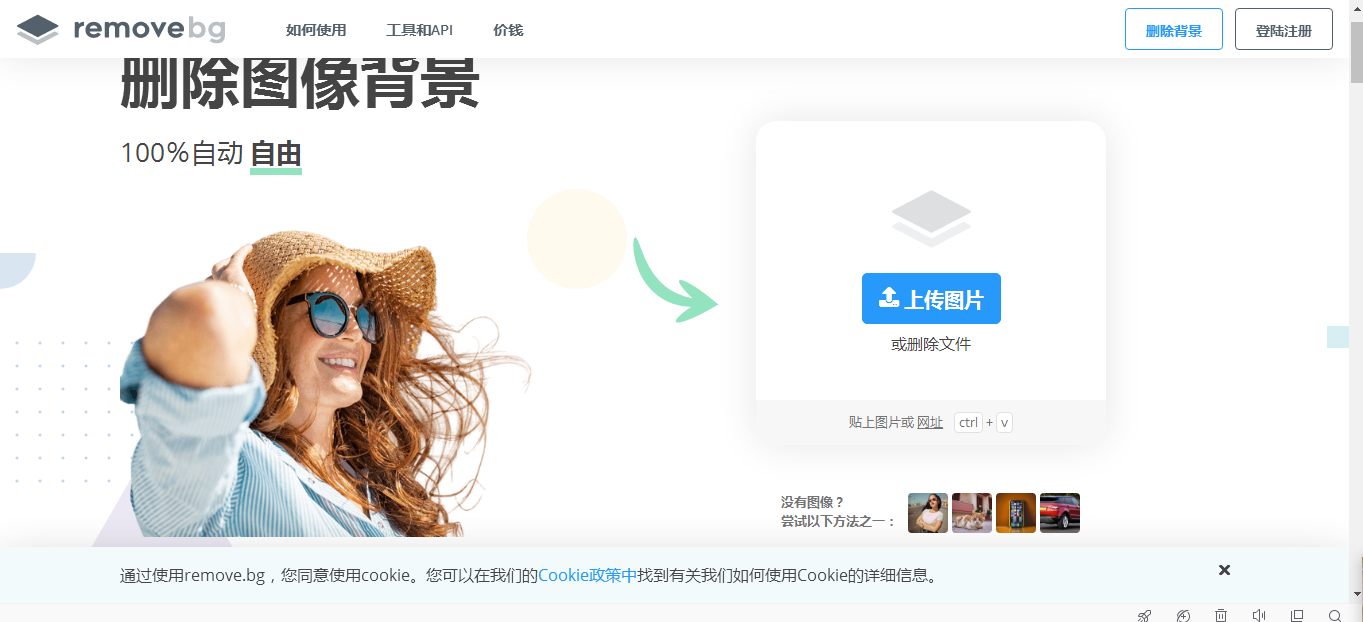
Task: Select the animal sample thumbnail
Action: coord(972,513)
